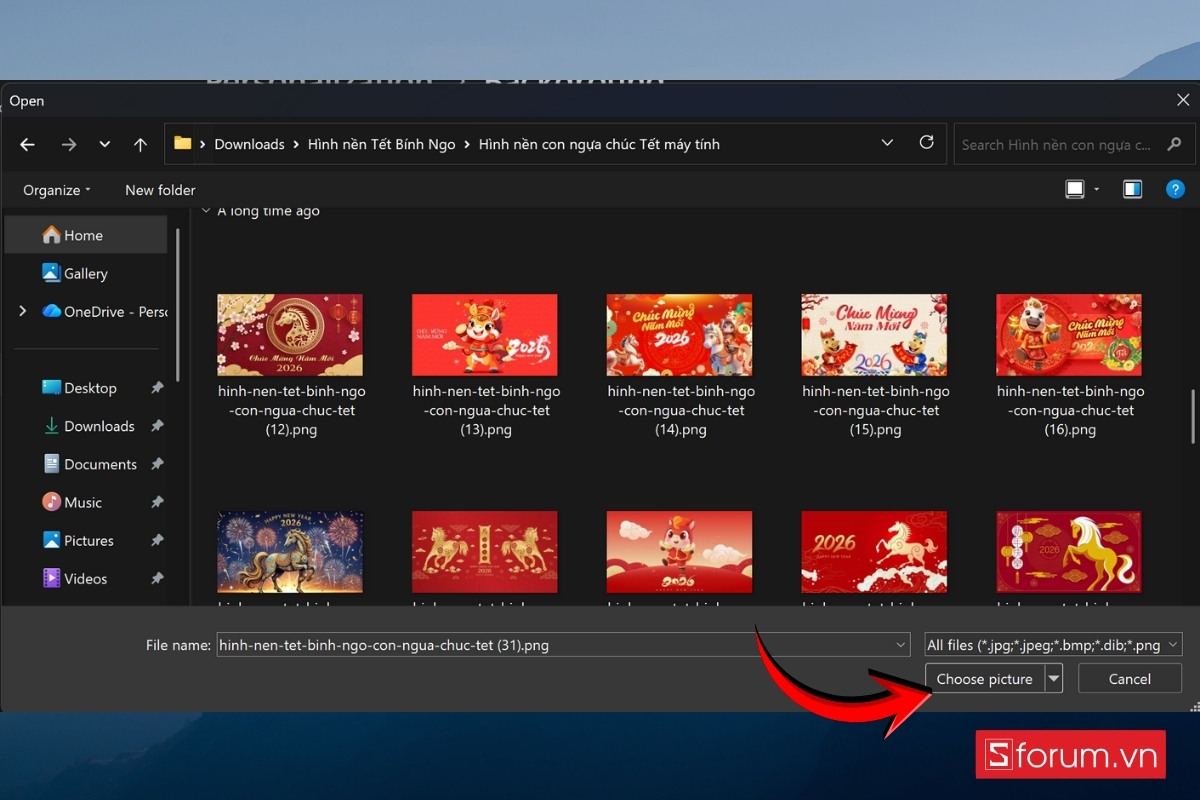This screenshot has height=800, width=1200.
Task: Open help via the question mark icon
Action: click(1175, 188)
